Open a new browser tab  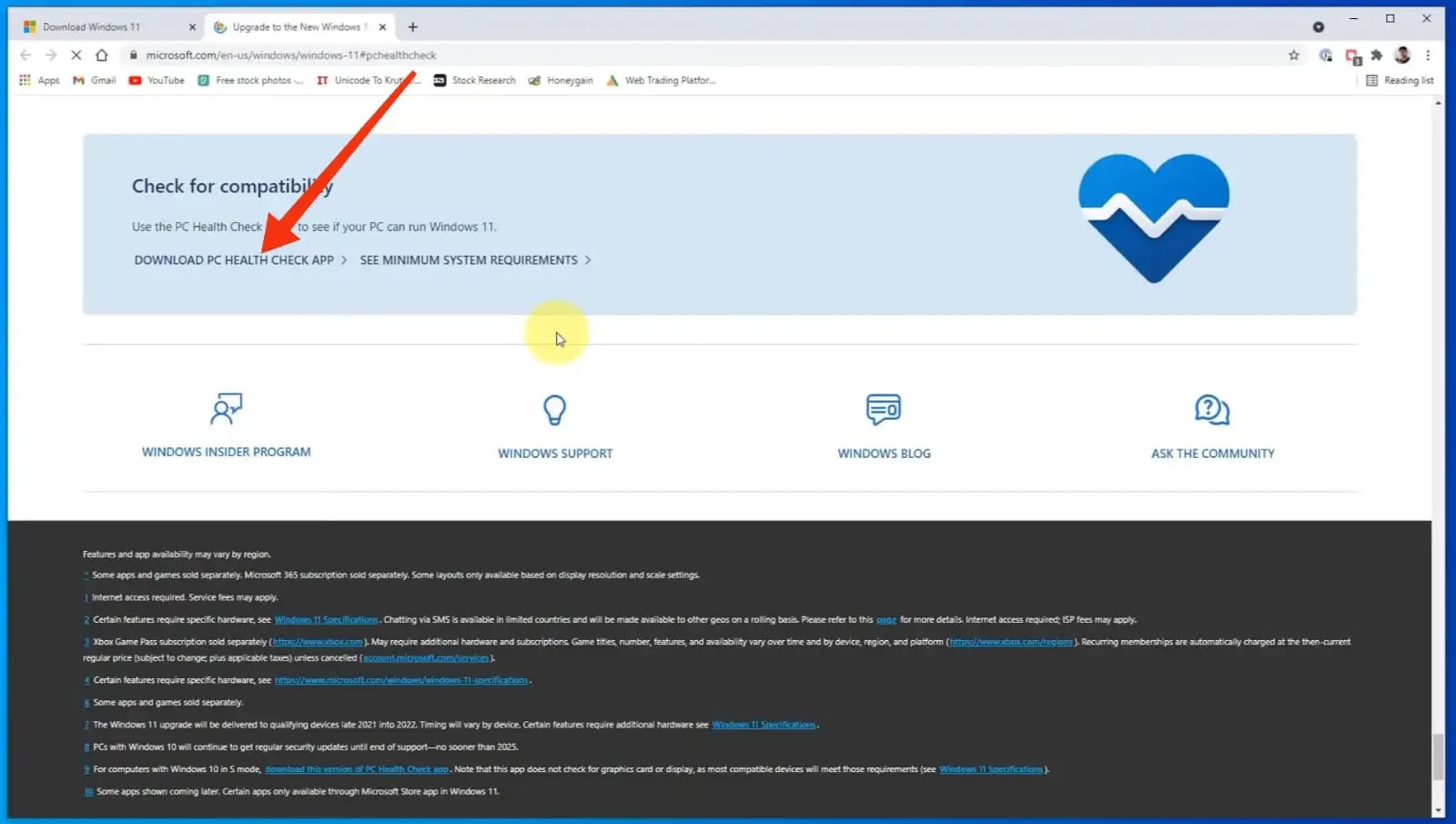coord(413,27)
